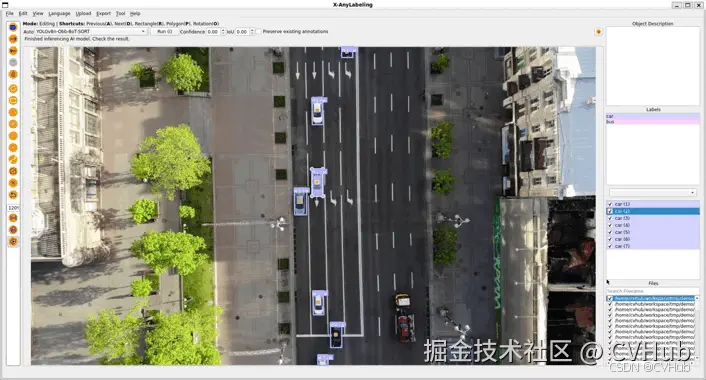
Task: Toggle Preserve existing annotations checkbox
Action: pyautogui.click(x=258, y=32)
